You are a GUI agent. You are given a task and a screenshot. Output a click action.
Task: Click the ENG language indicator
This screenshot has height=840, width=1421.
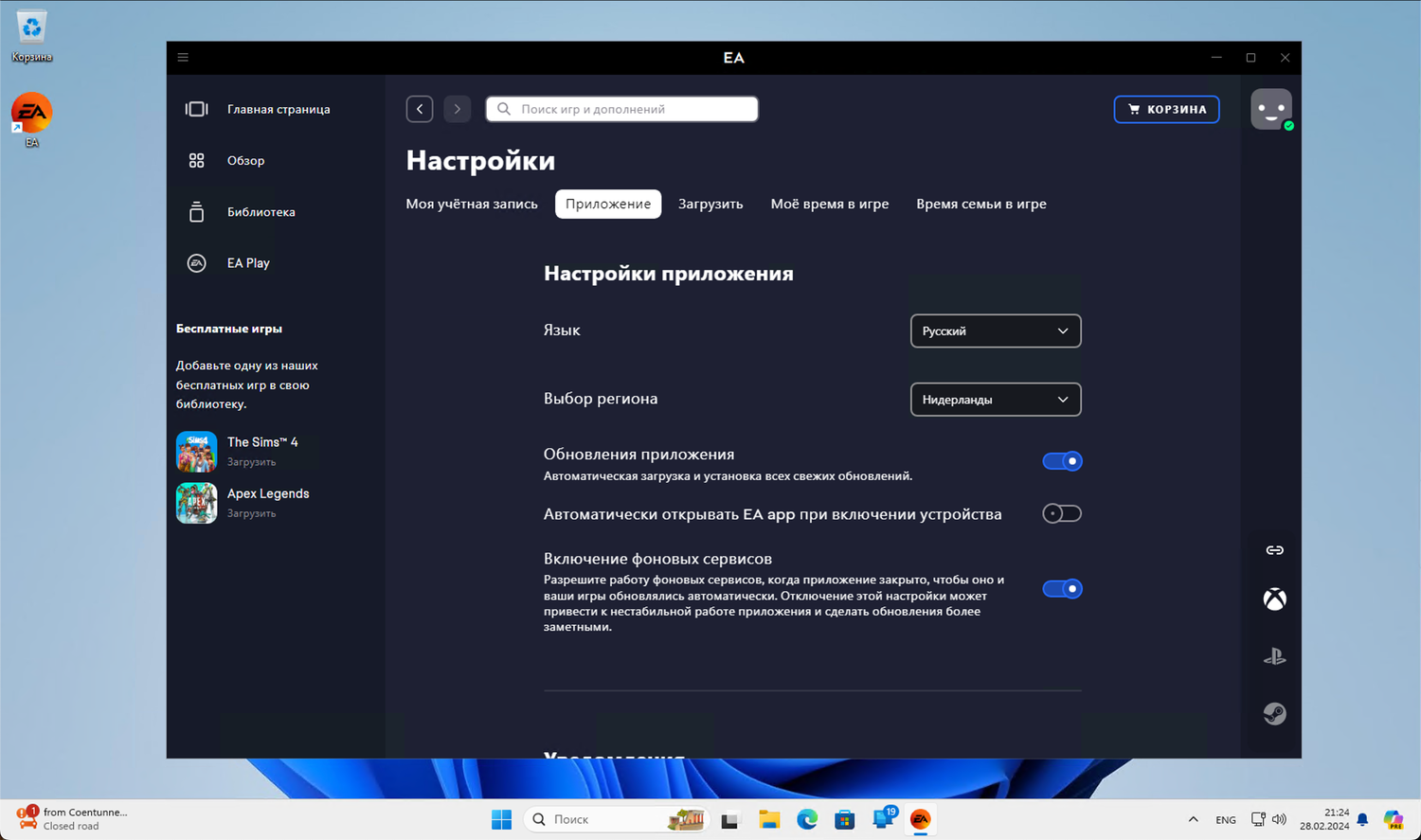1226,820
